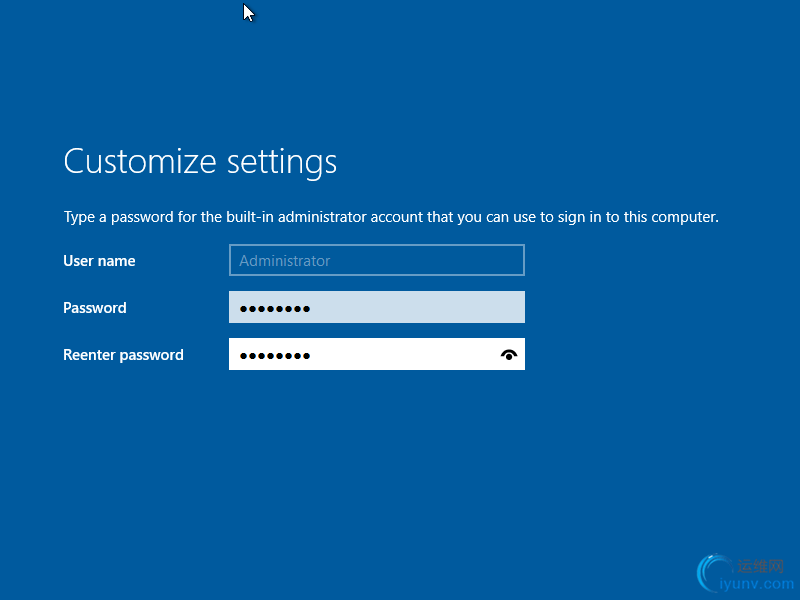The image size is (800, 600).
Task: Focus the Reenter password field
Action: pyautogui.click(x=376, y=354)
